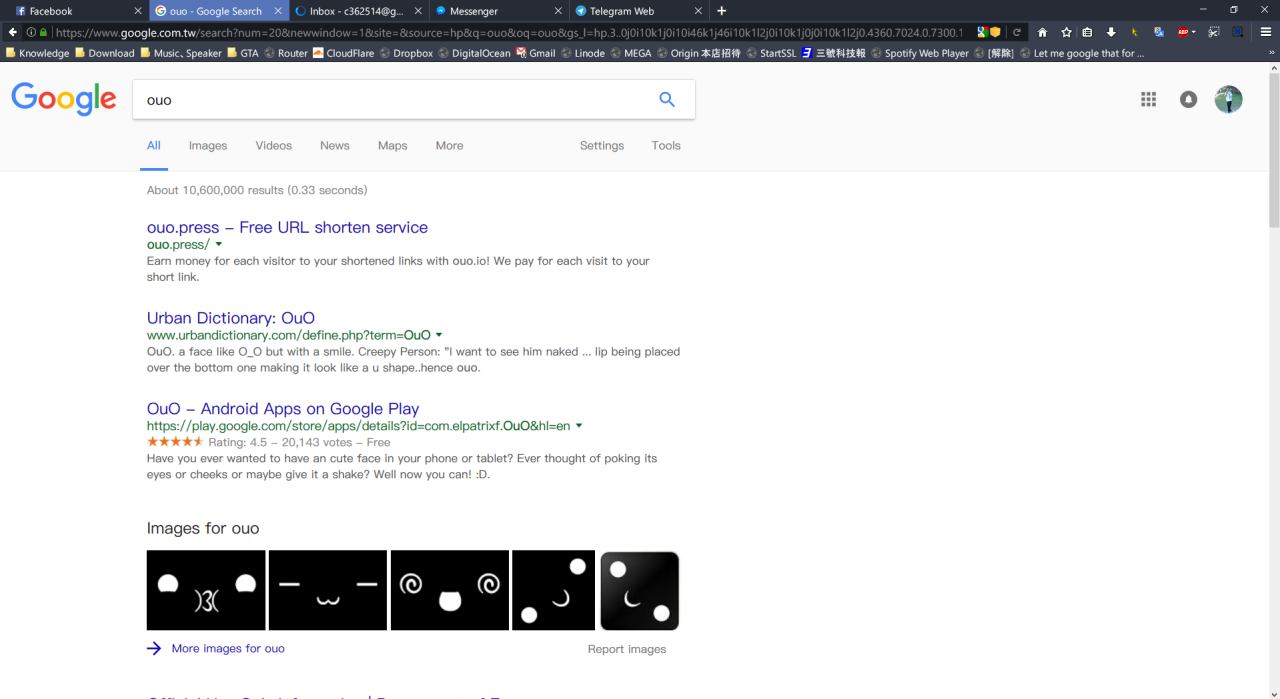1280x699 pixels.
Task: Open third ouo thumbnail with spiral eyes
Action: point(450,590)
